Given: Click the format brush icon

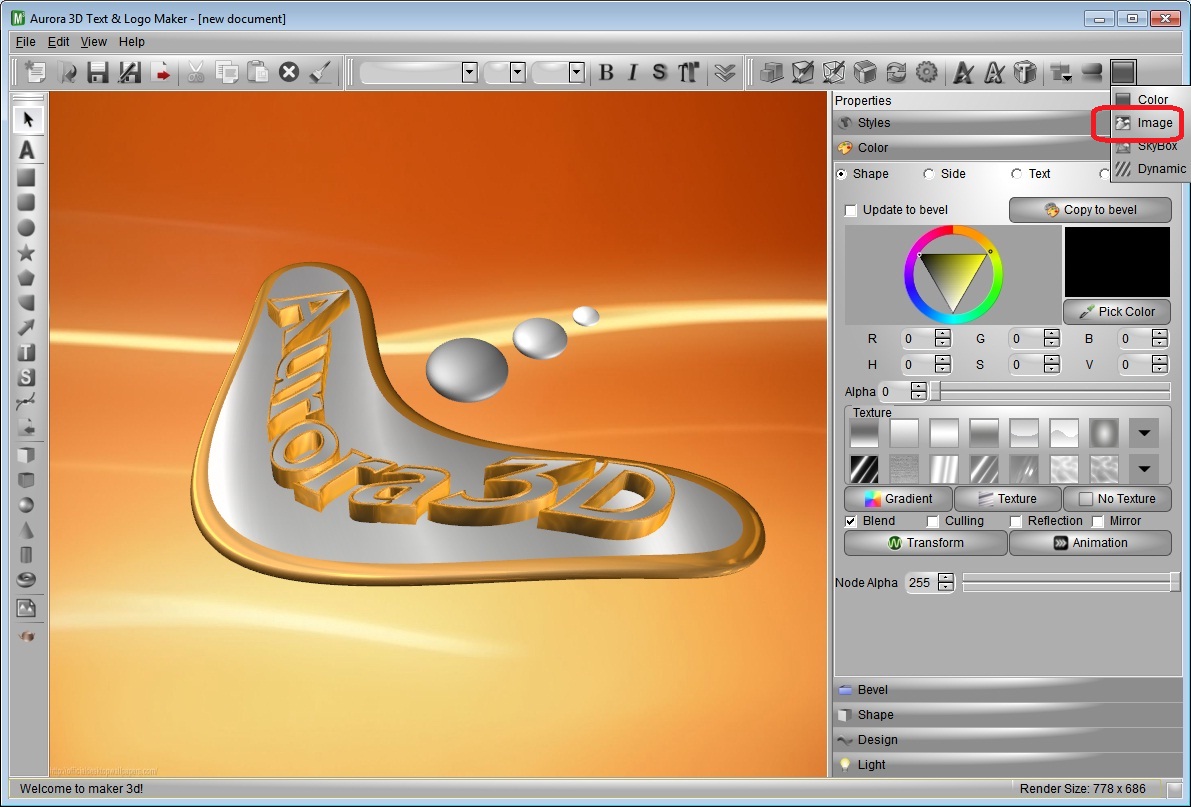Looking at the screenshot, I should pyautogui.click(x=321, y=72).
